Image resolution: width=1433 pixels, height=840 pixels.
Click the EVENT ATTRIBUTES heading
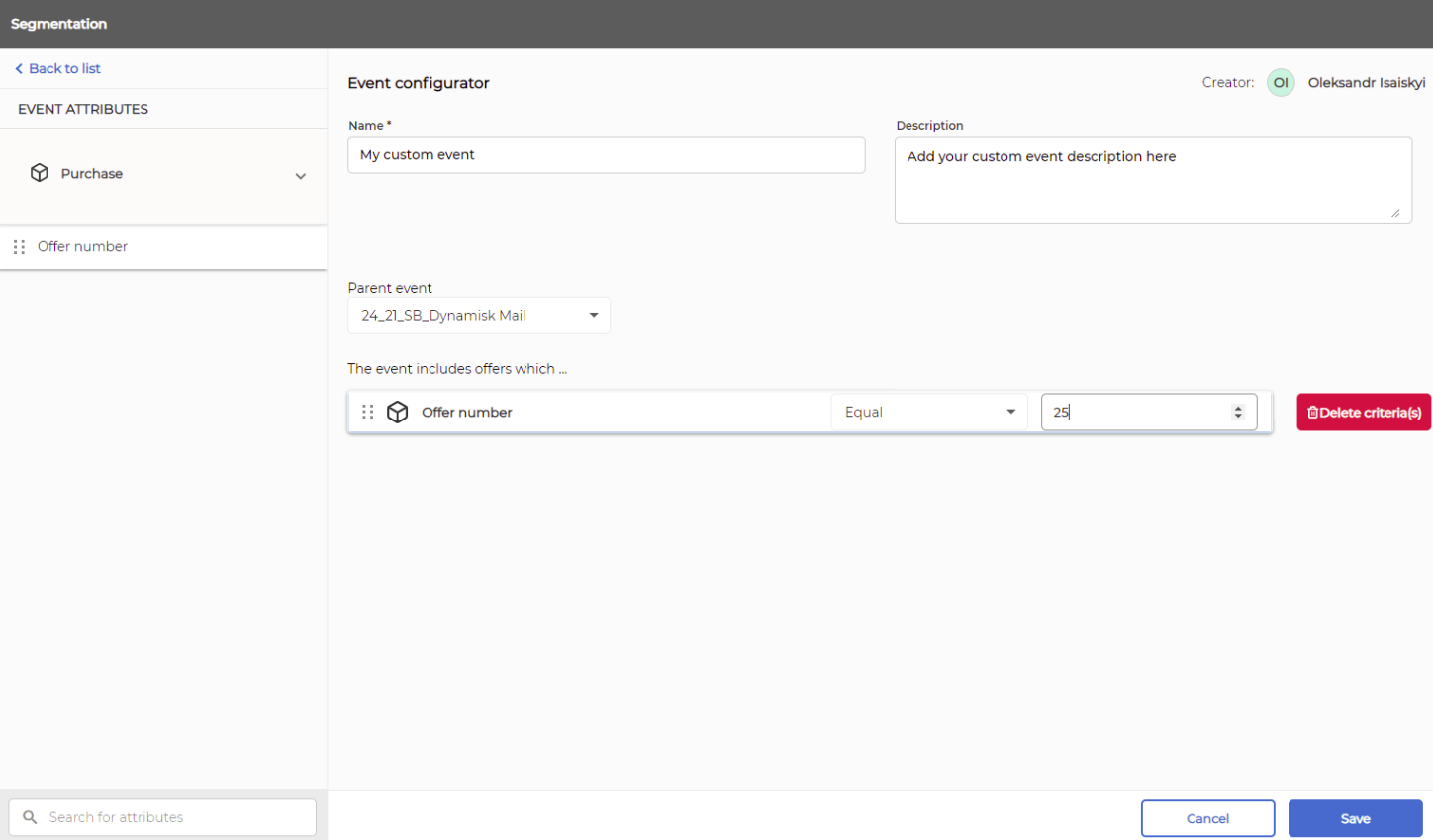coord(83,109)
